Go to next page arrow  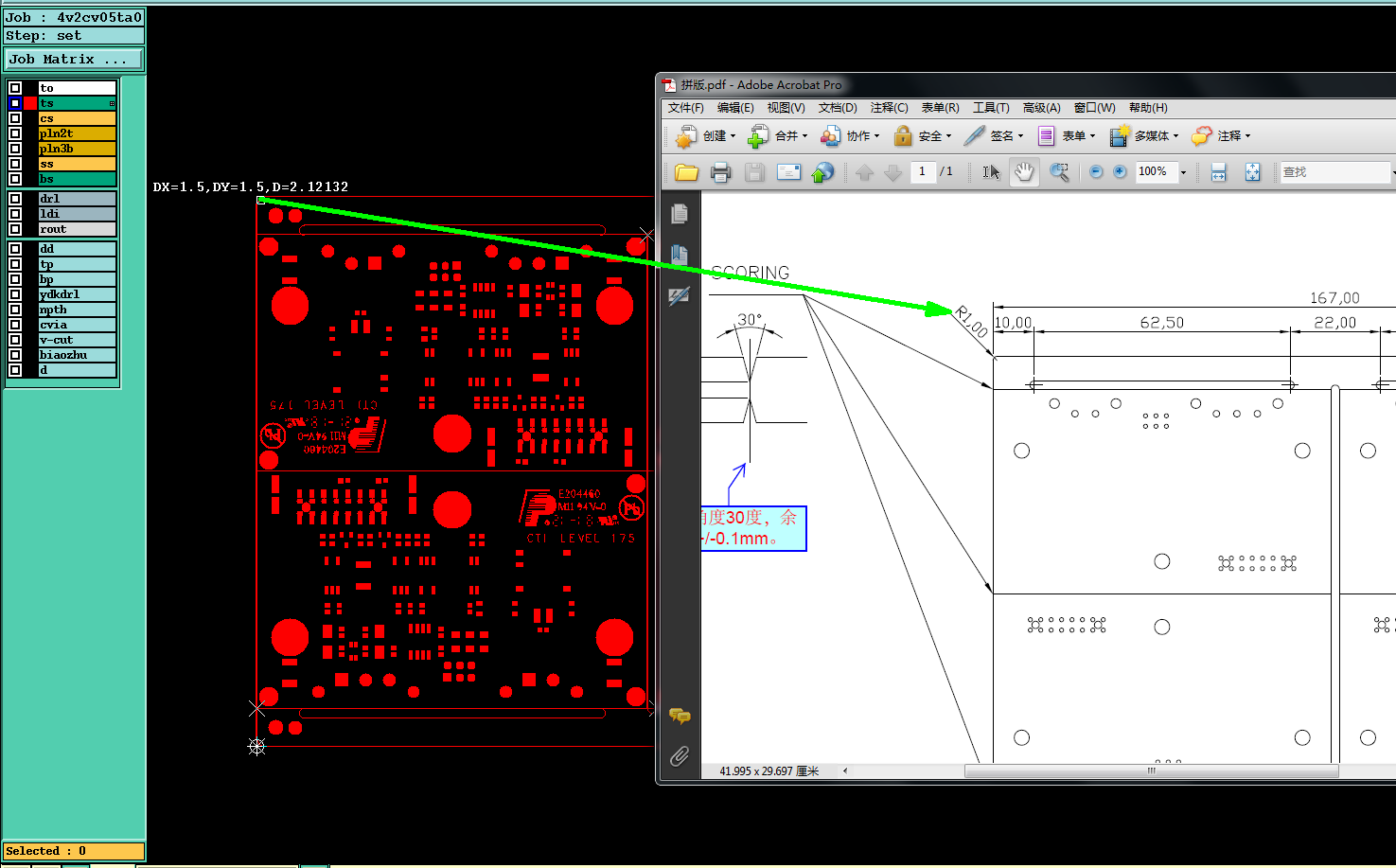pos(892,172)
